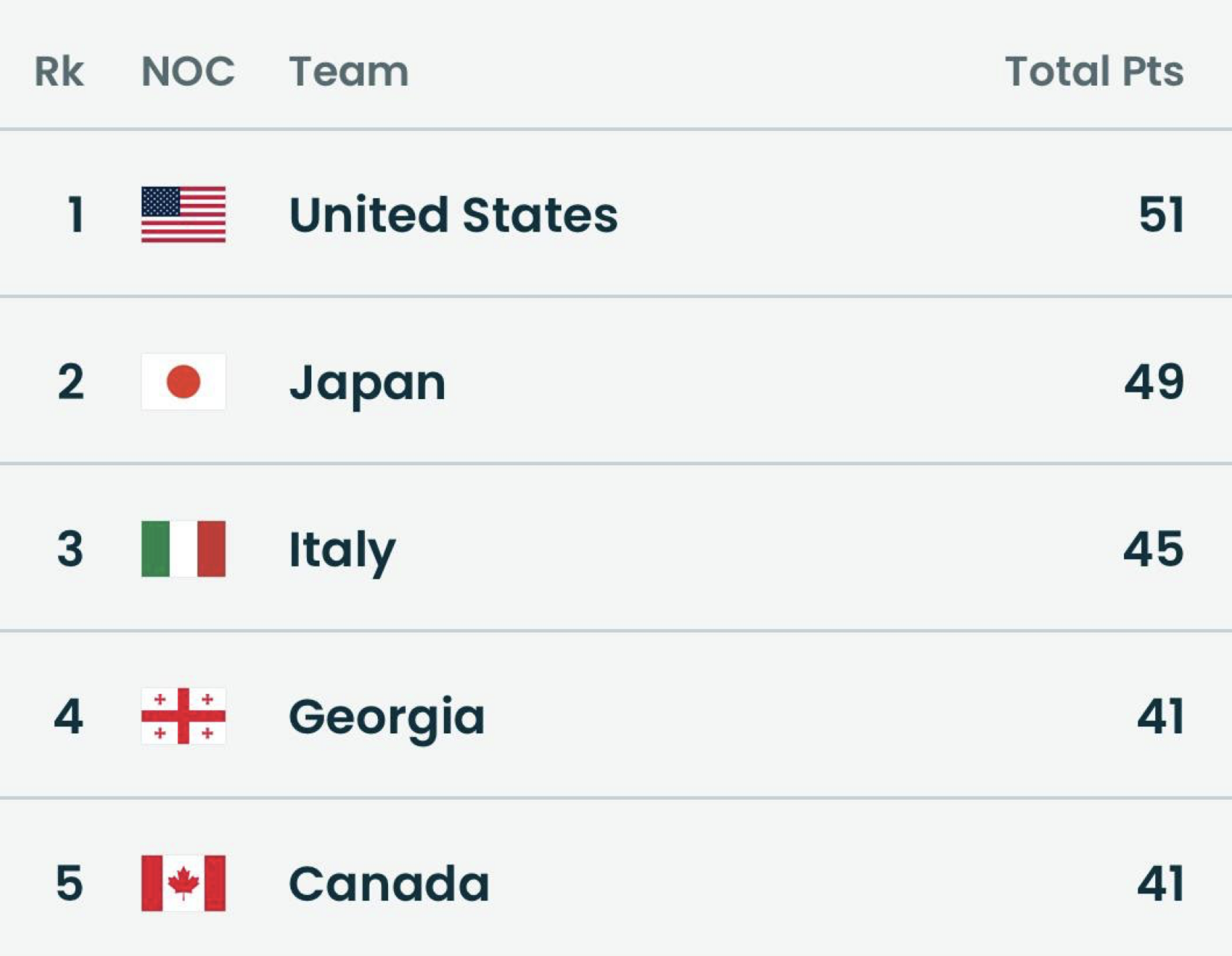Click United States total points 51
The image size is (1232, 956).
pyautogui.click(x=1160, y=215)
